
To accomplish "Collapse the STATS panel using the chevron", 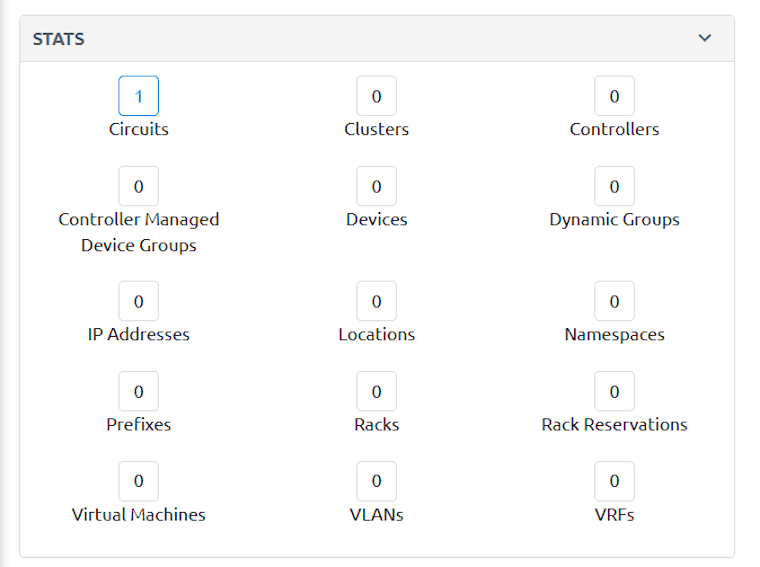I will point(704,38).
